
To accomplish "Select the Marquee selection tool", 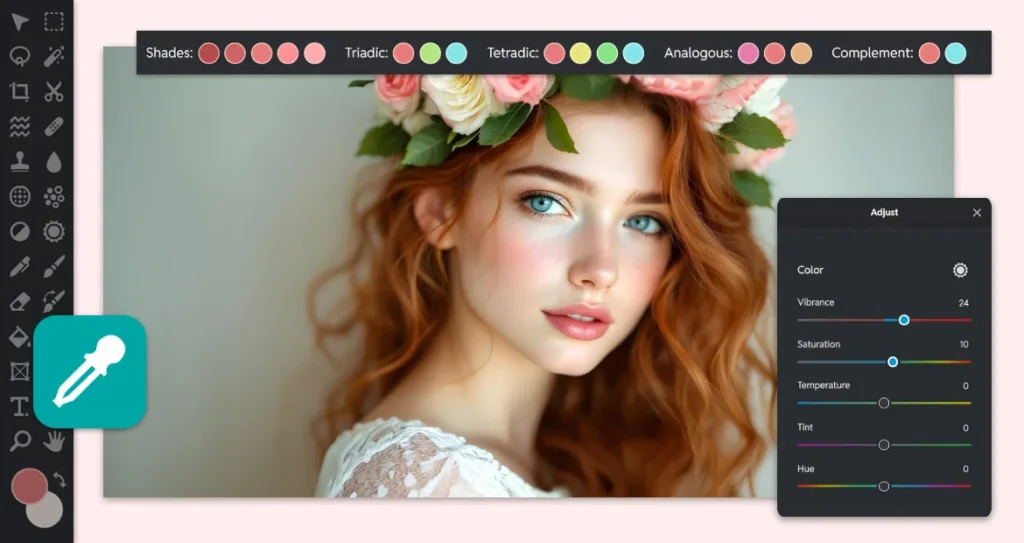I will (x=54, y=22).
